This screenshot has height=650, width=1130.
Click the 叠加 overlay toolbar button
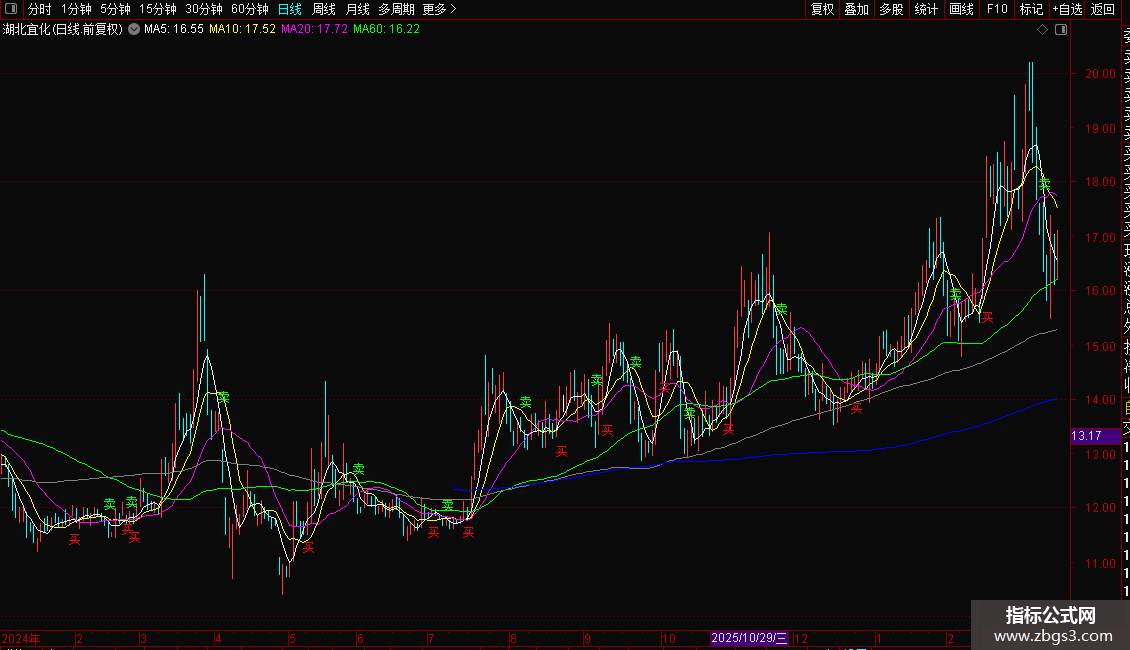click(x=856, y=9)
